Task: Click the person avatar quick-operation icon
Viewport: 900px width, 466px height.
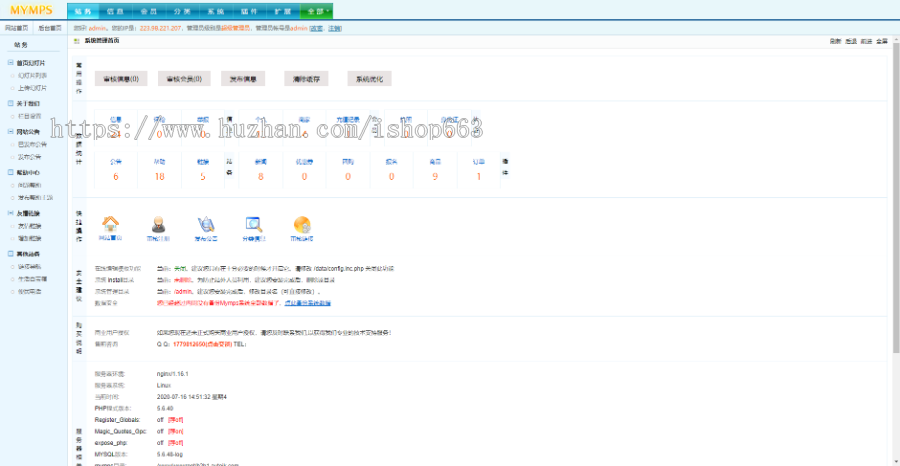Action: coord(158,225)
